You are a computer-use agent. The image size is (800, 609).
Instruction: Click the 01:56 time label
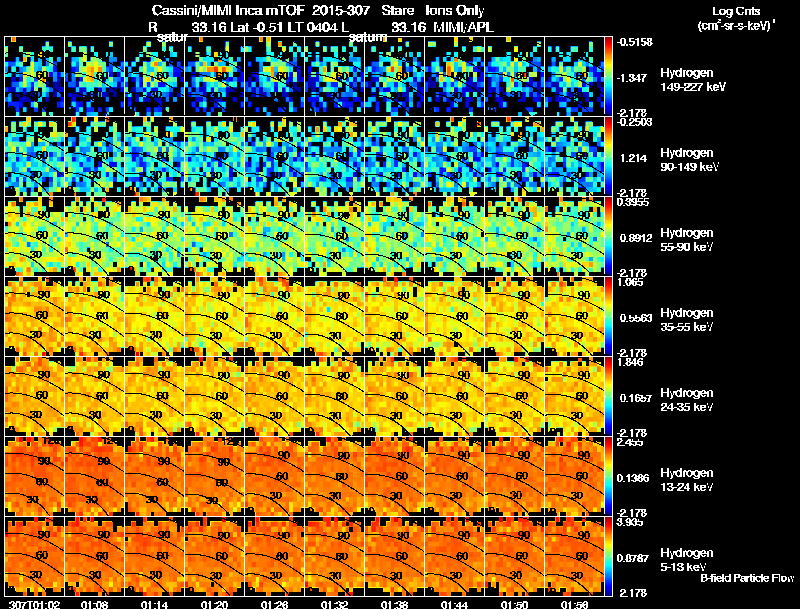(x=574, y=604)
